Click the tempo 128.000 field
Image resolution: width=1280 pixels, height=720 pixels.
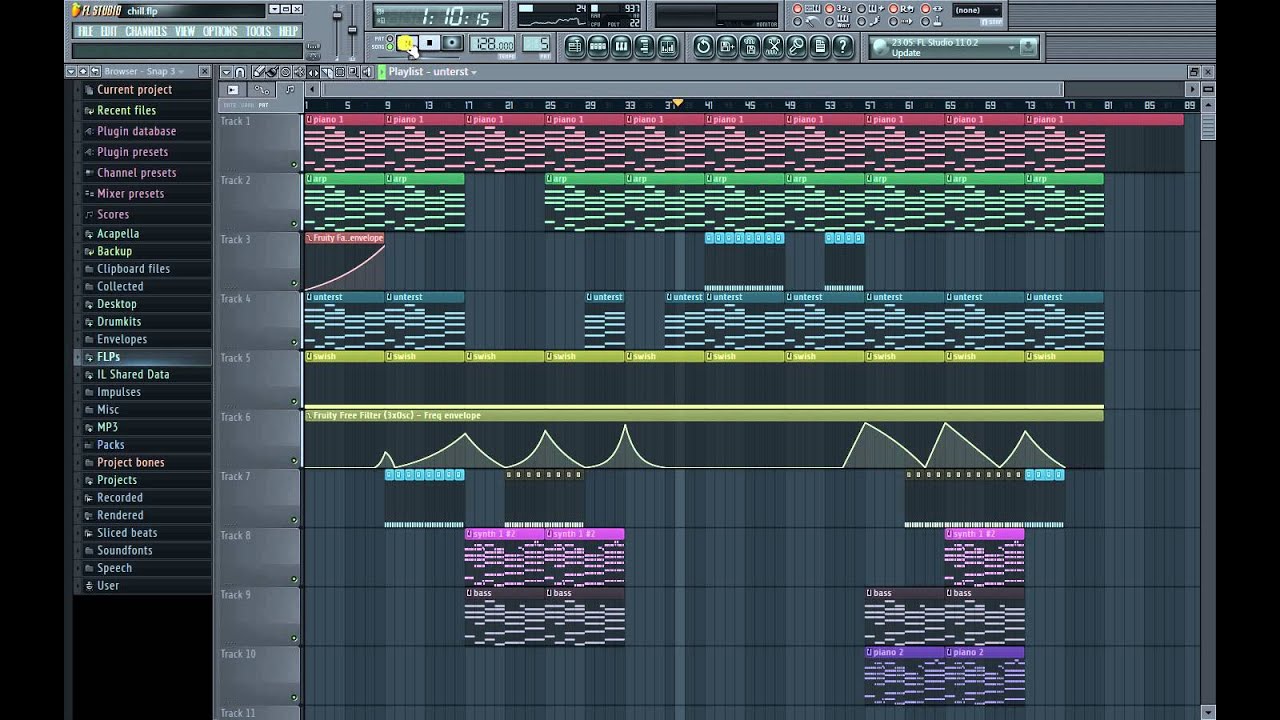point(492,44)
